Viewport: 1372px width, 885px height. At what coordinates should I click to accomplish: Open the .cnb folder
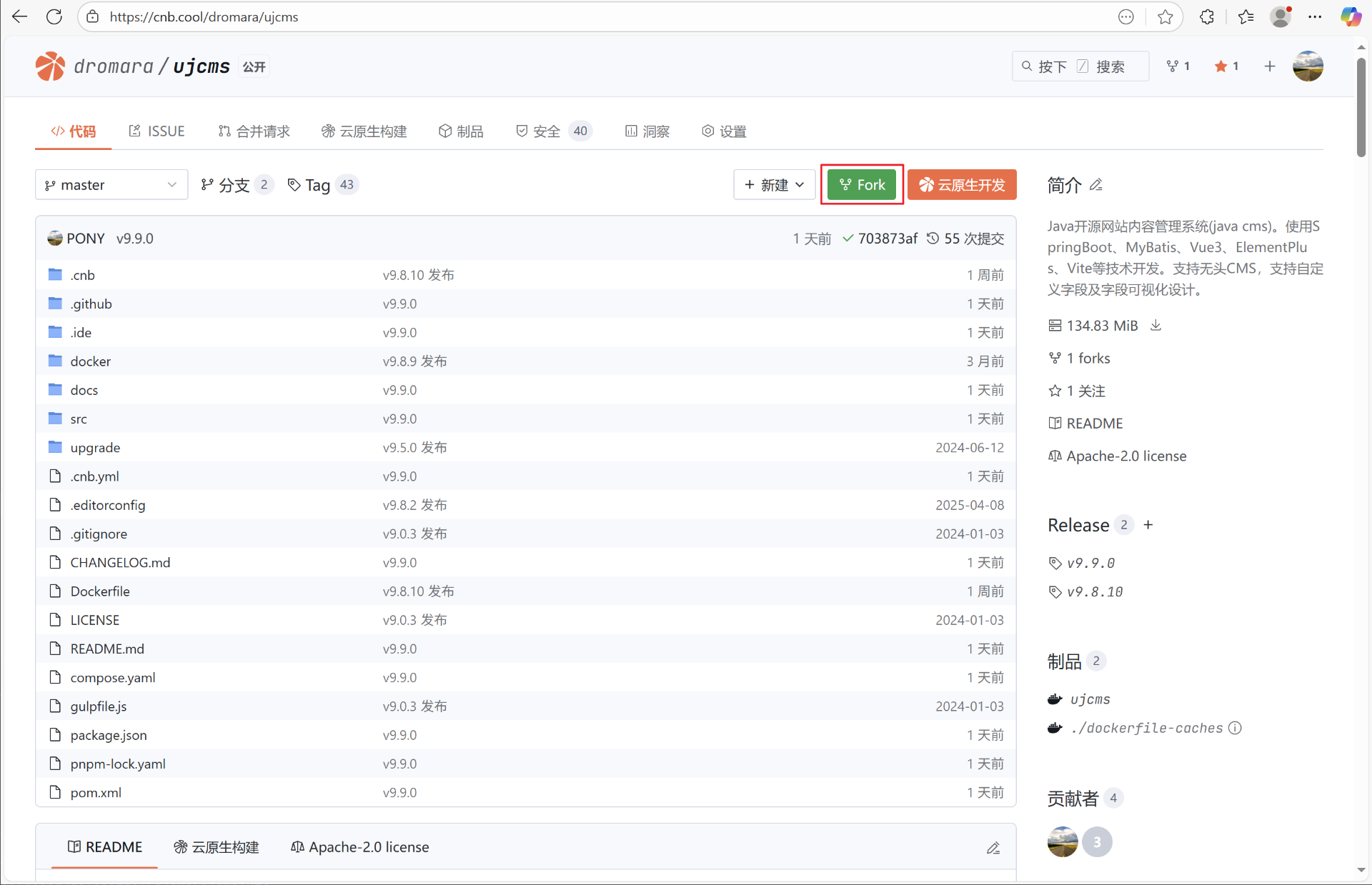point(82,275)
